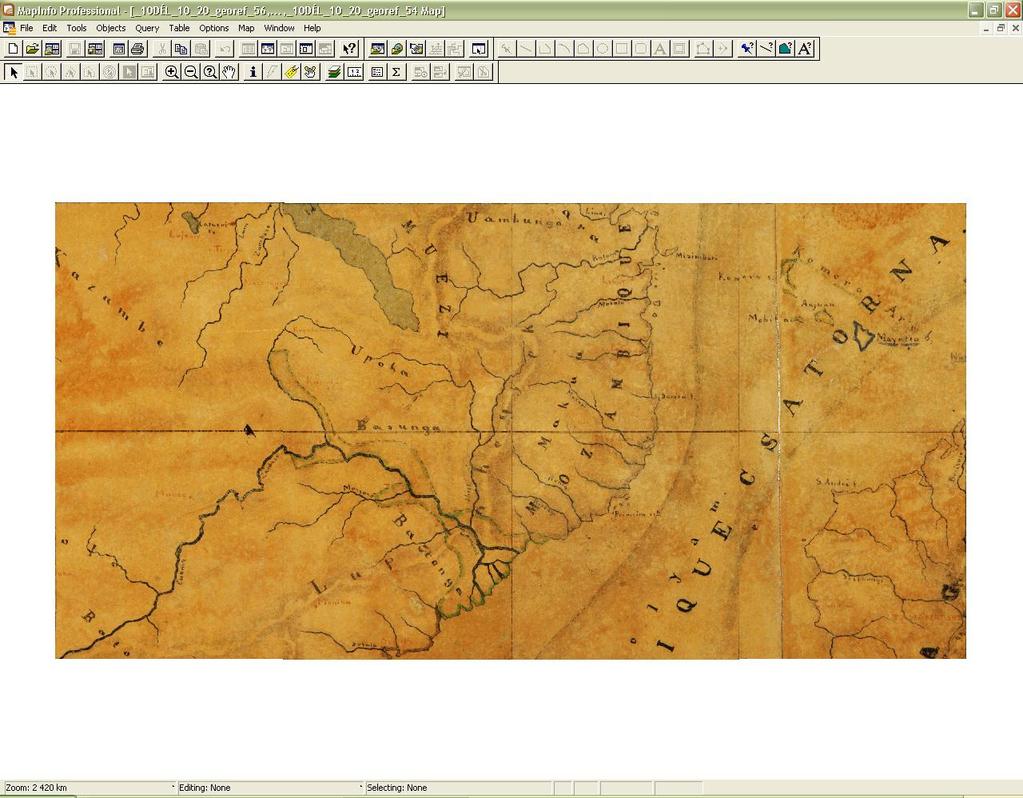Open the Table menu
The image size is (1023, 798).
[x=179, y=28]
